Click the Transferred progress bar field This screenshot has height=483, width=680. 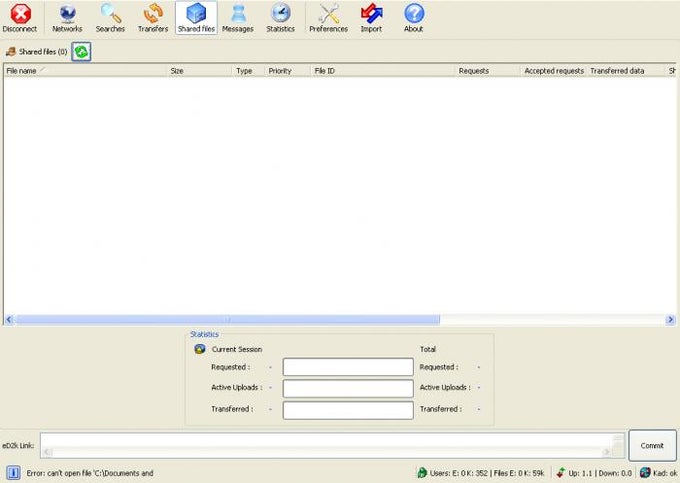[348, 410]
